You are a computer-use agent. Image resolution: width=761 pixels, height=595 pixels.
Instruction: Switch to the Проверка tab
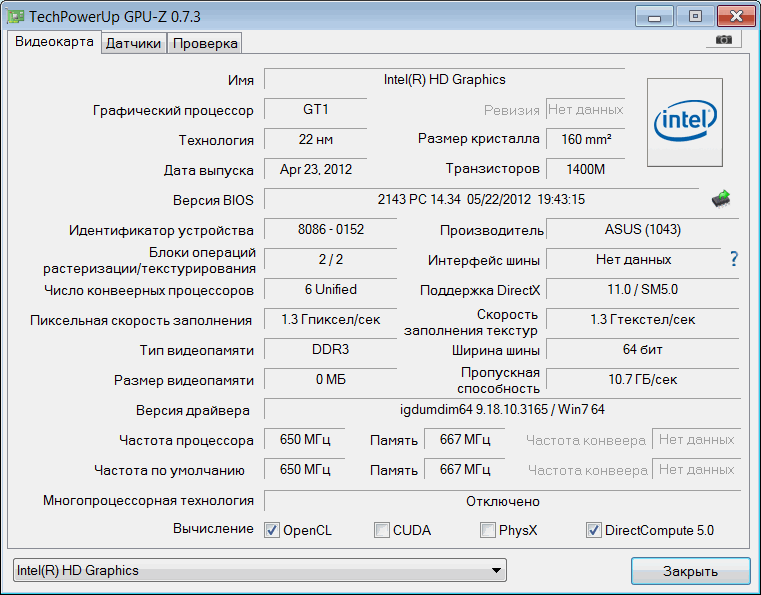click(x=205, y=43)
